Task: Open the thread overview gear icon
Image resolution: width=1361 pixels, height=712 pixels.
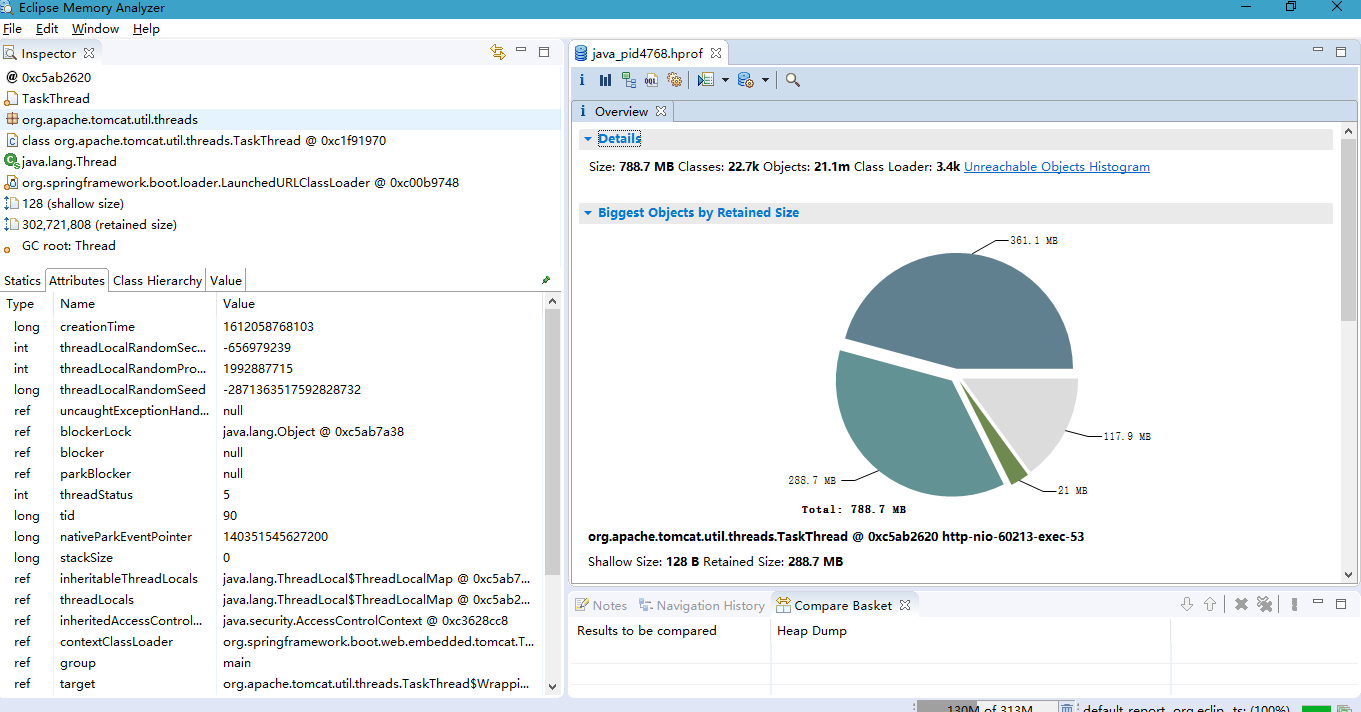Action: (674, 80)
